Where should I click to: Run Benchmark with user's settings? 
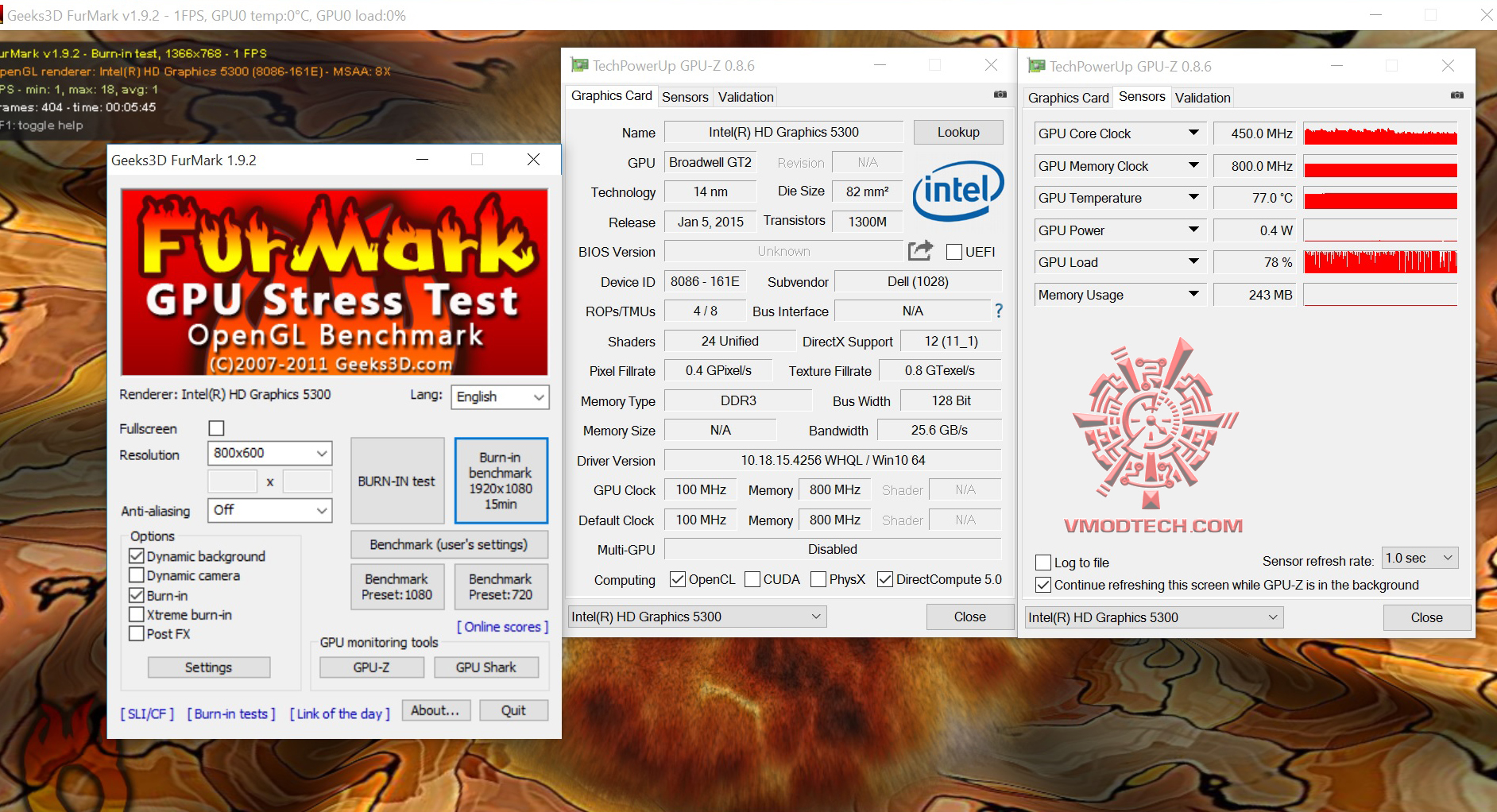point(449,544)
